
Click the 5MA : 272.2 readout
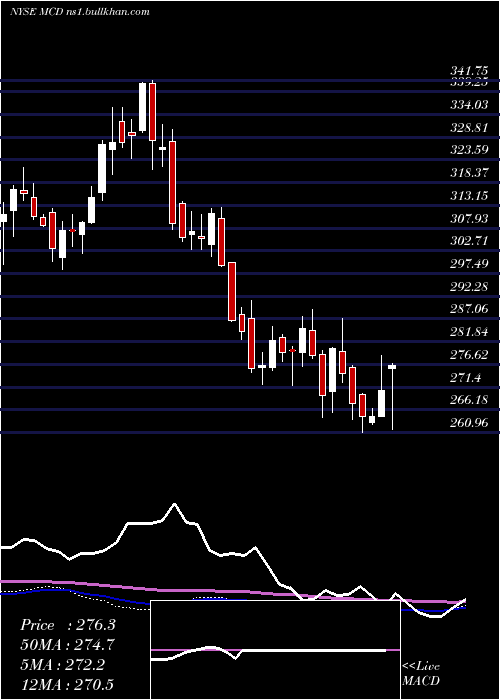pos(62,665)
